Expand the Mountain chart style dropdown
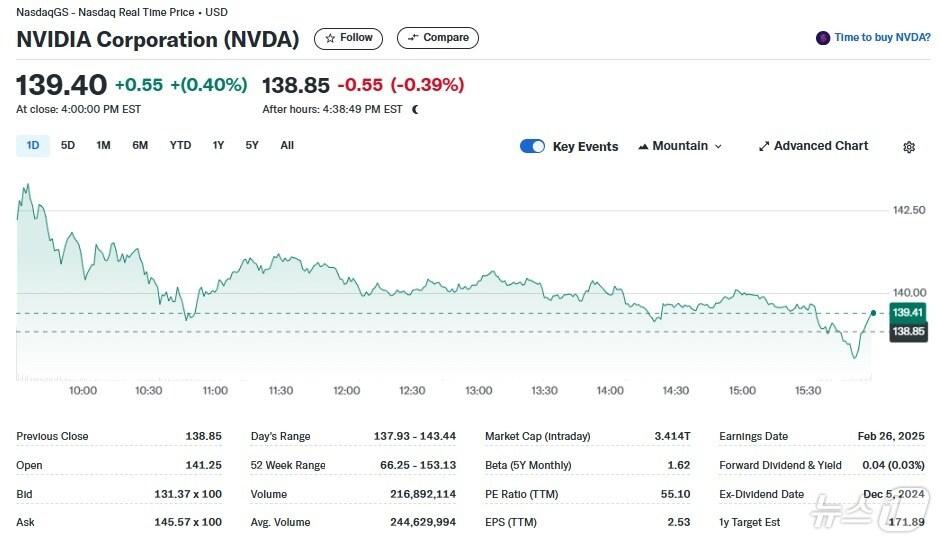Image resolution: width=940 pixels, height=544 pixels. coord(716,146)
